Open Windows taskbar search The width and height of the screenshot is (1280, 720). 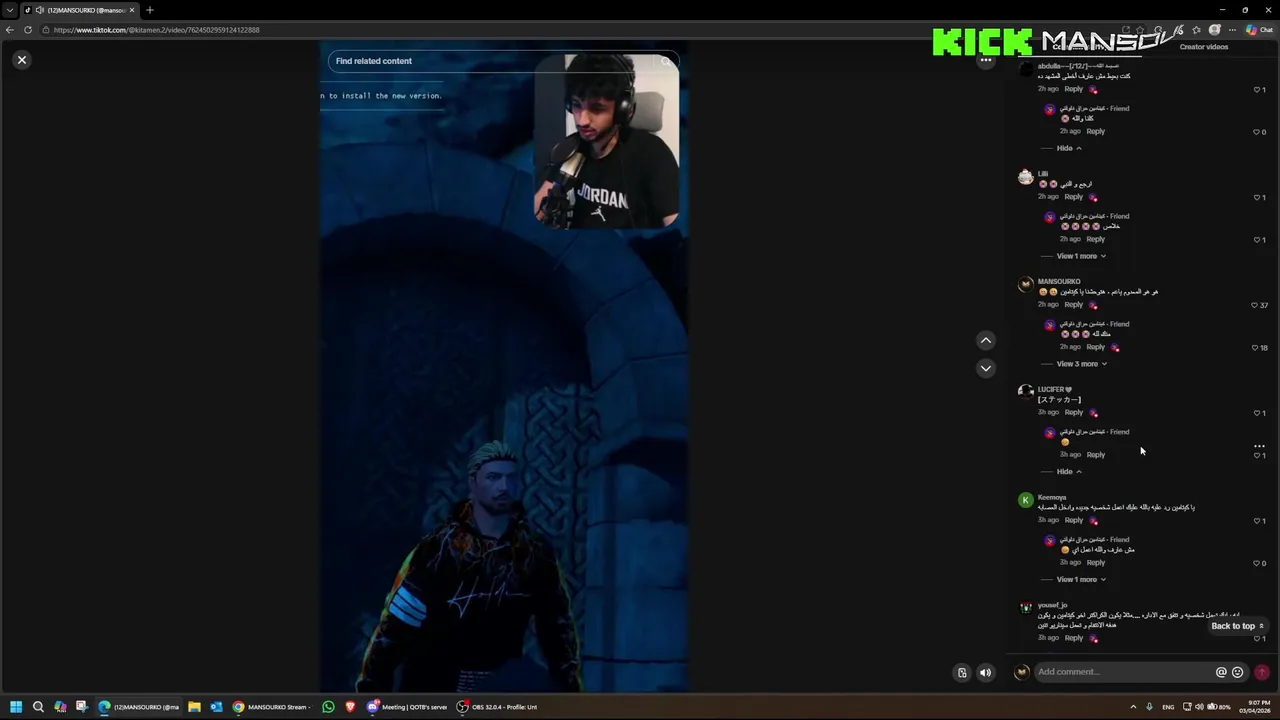[38, 707]
